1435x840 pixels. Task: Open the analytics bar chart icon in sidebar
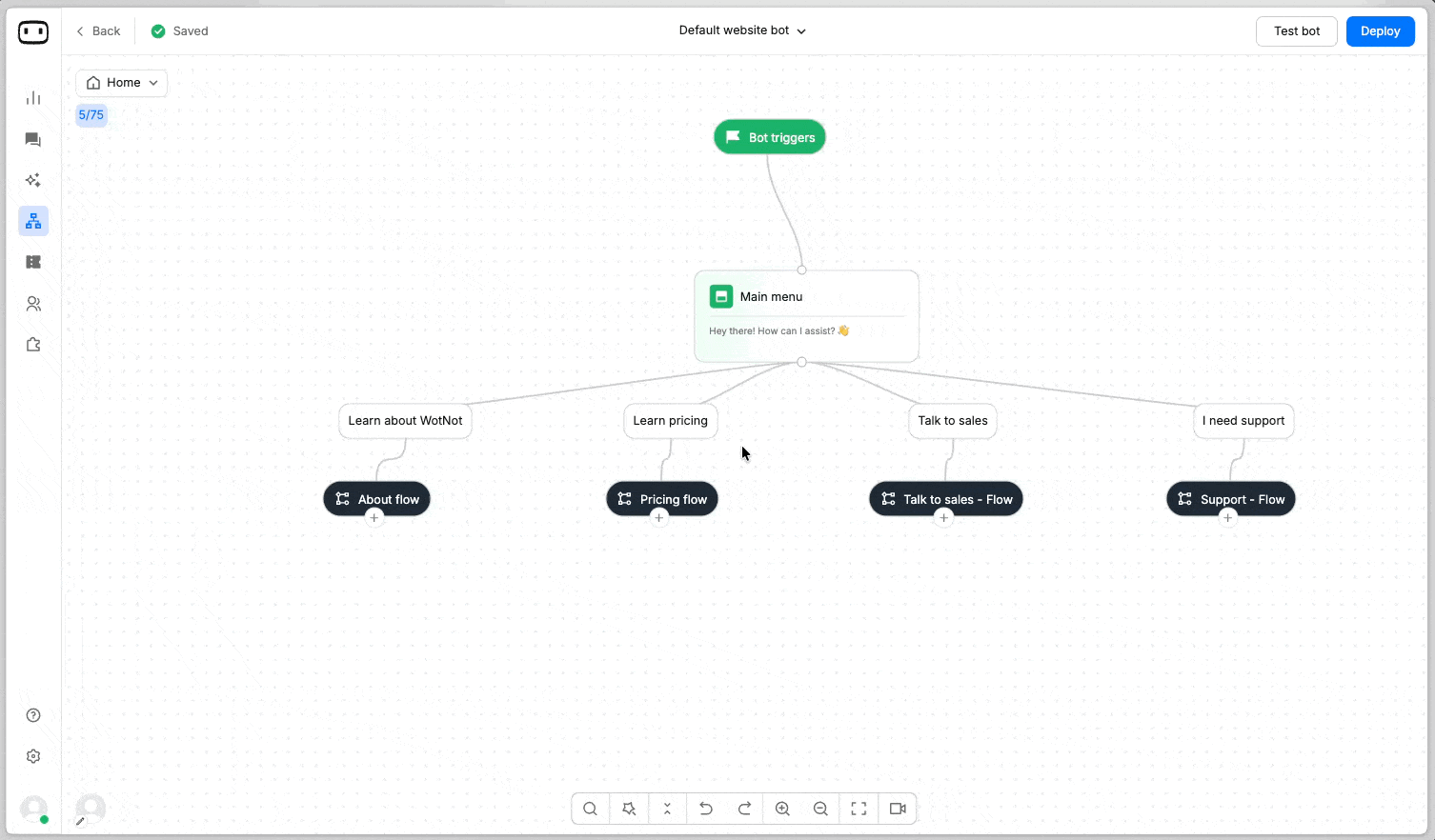click(33, 98)
